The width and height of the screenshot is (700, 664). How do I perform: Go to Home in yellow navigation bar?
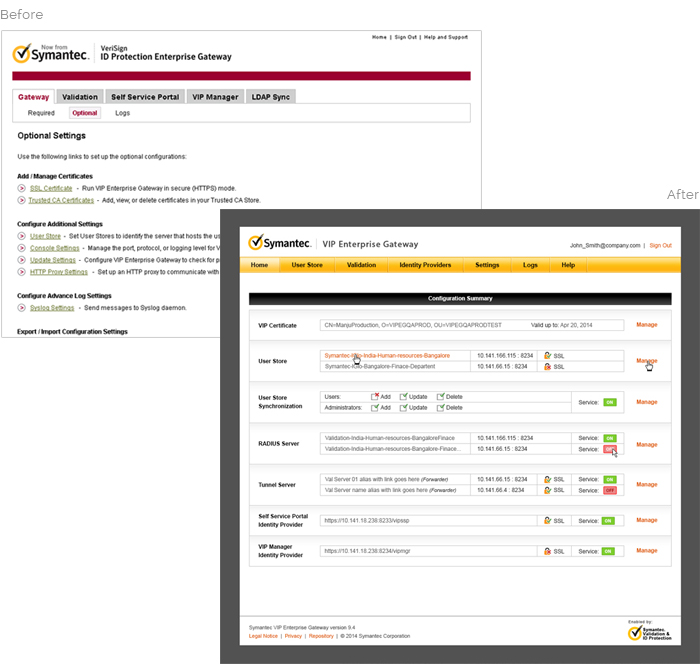[259, 265]
